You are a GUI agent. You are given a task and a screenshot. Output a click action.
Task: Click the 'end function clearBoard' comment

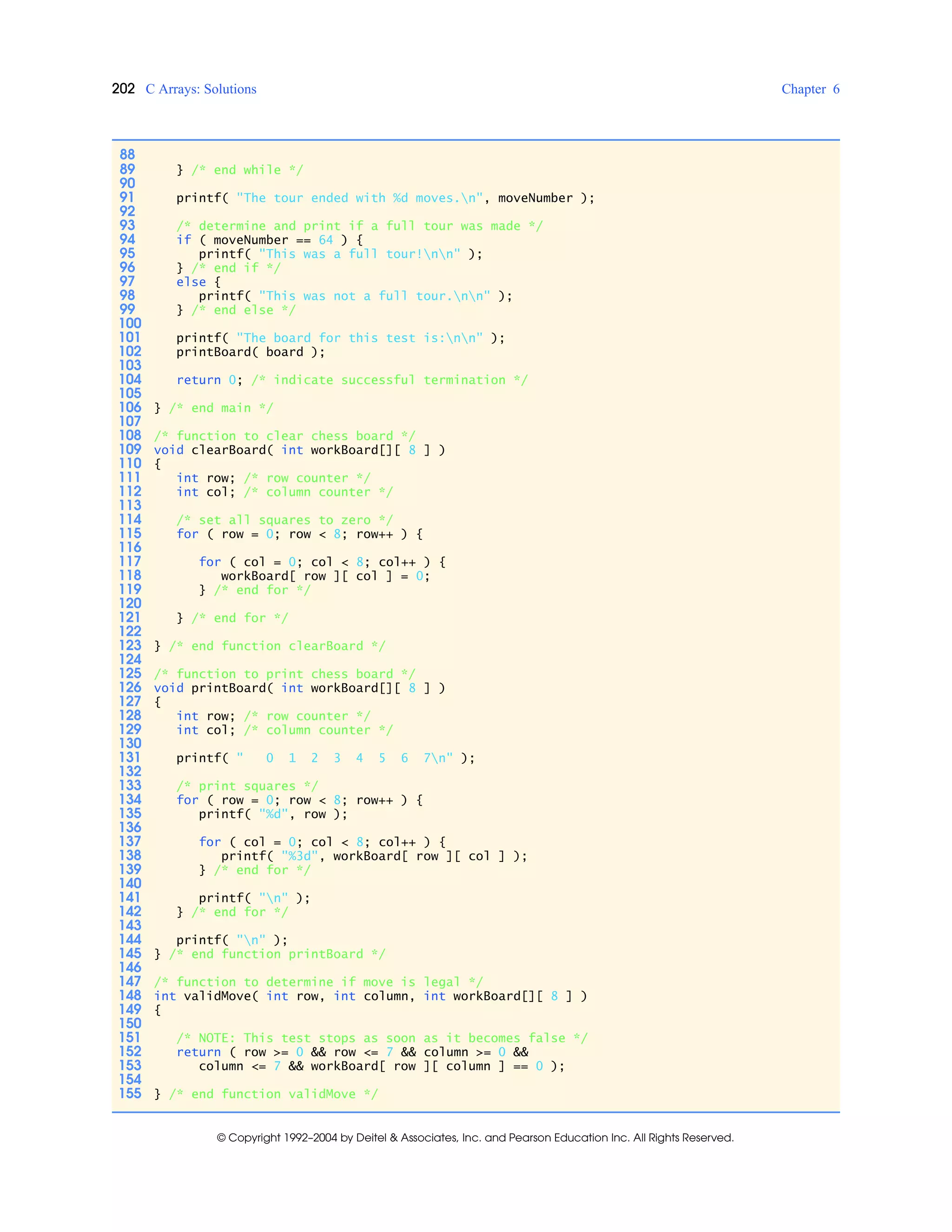278,646
